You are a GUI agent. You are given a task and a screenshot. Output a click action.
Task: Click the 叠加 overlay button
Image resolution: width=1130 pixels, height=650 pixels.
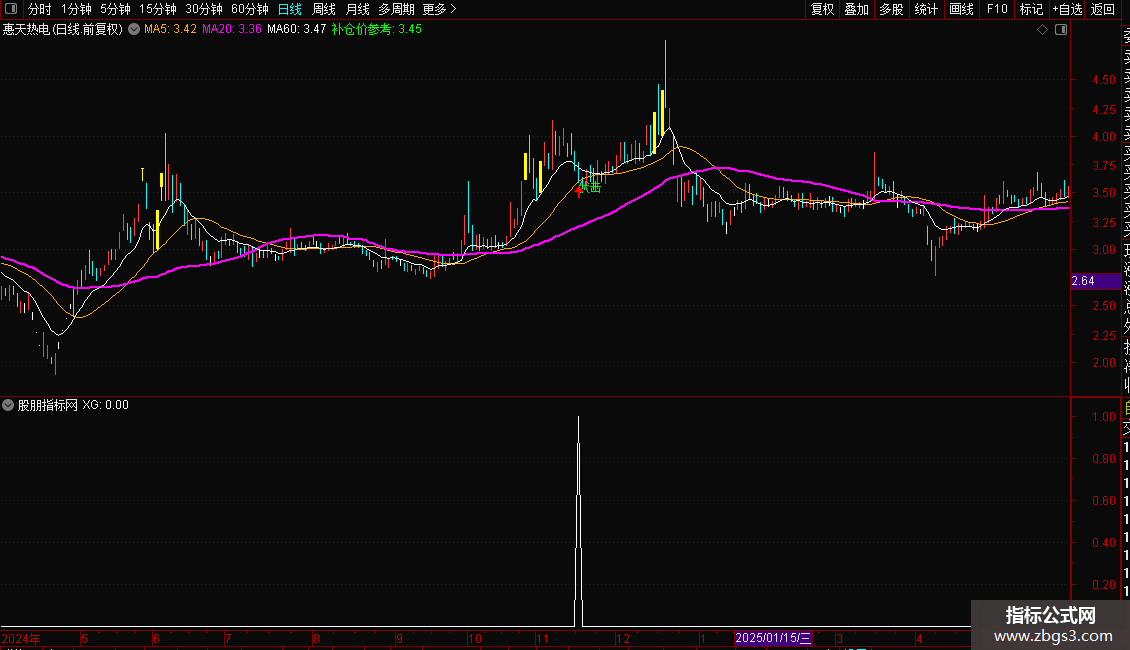857,9
